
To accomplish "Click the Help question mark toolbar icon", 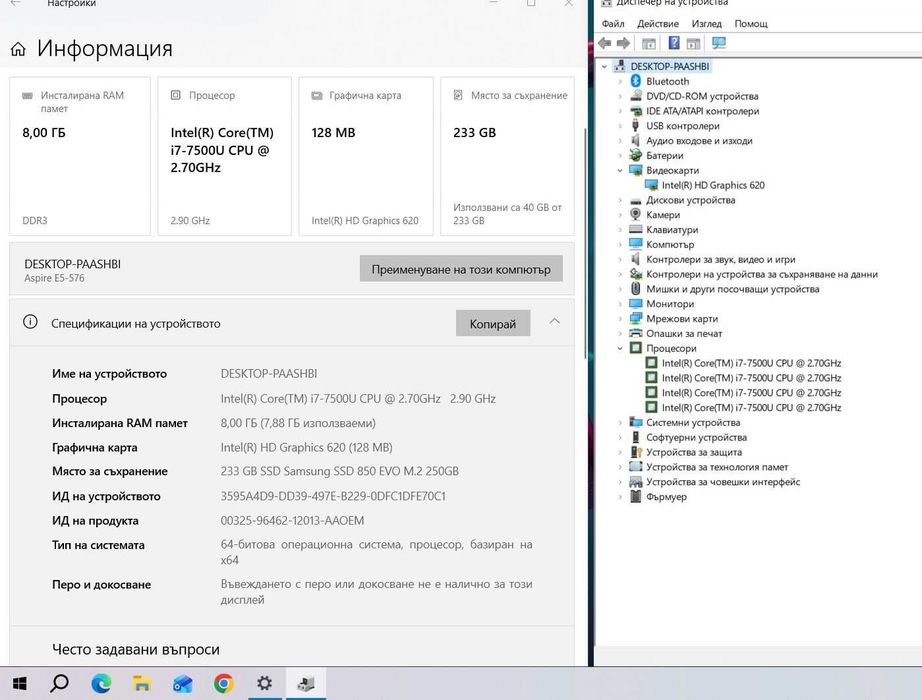I will point(674,43).
